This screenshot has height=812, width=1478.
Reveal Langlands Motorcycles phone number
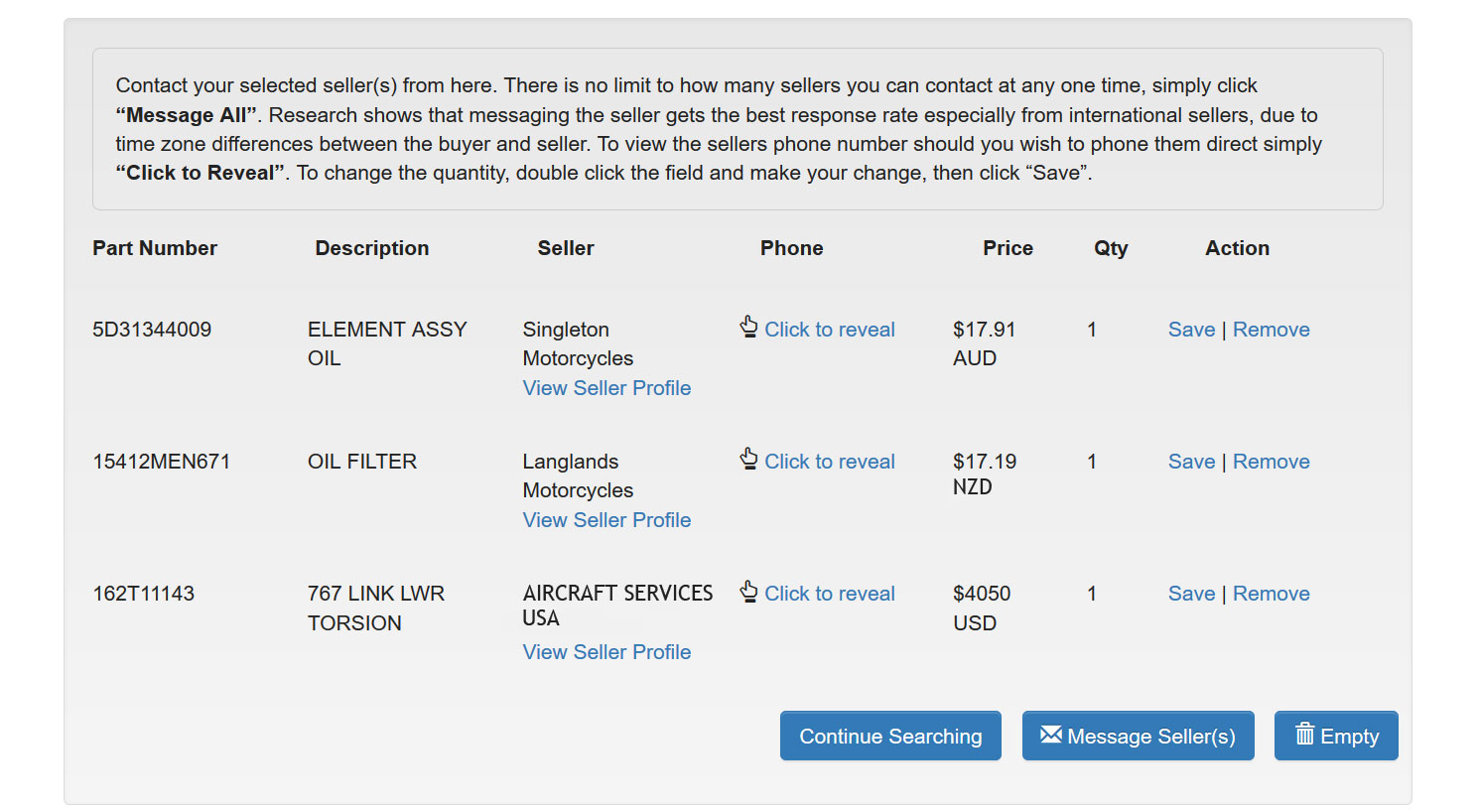[830, 462]
